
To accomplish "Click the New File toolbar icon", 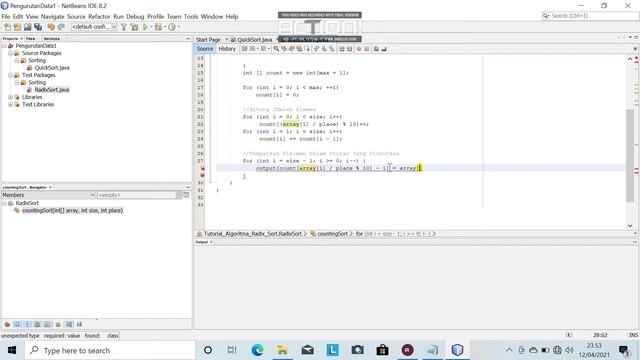I will coord(7,27).
